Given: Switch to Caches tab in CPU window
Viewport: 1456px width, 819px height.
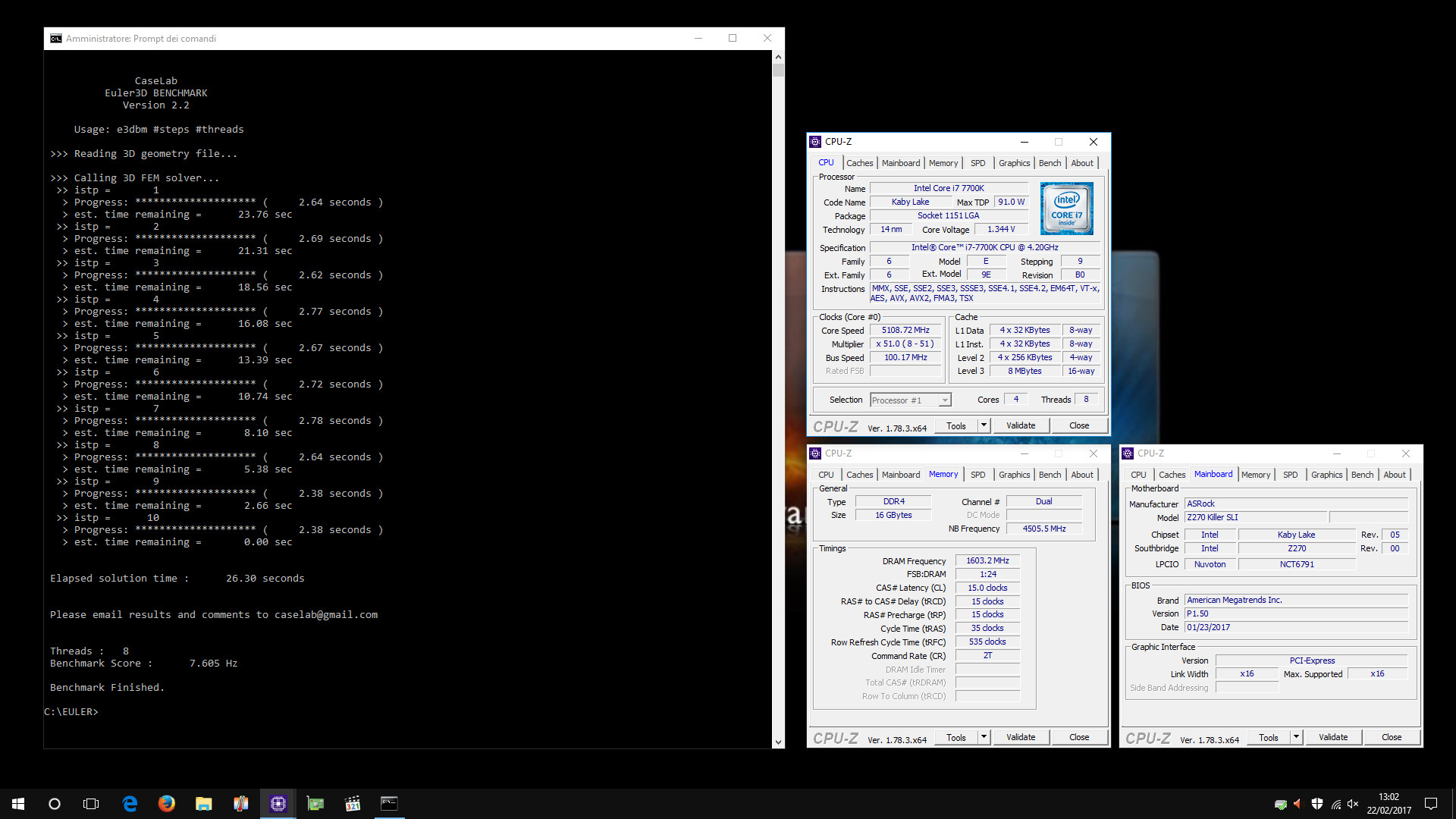Looking at the screenshot, I should tap(859, 163).
